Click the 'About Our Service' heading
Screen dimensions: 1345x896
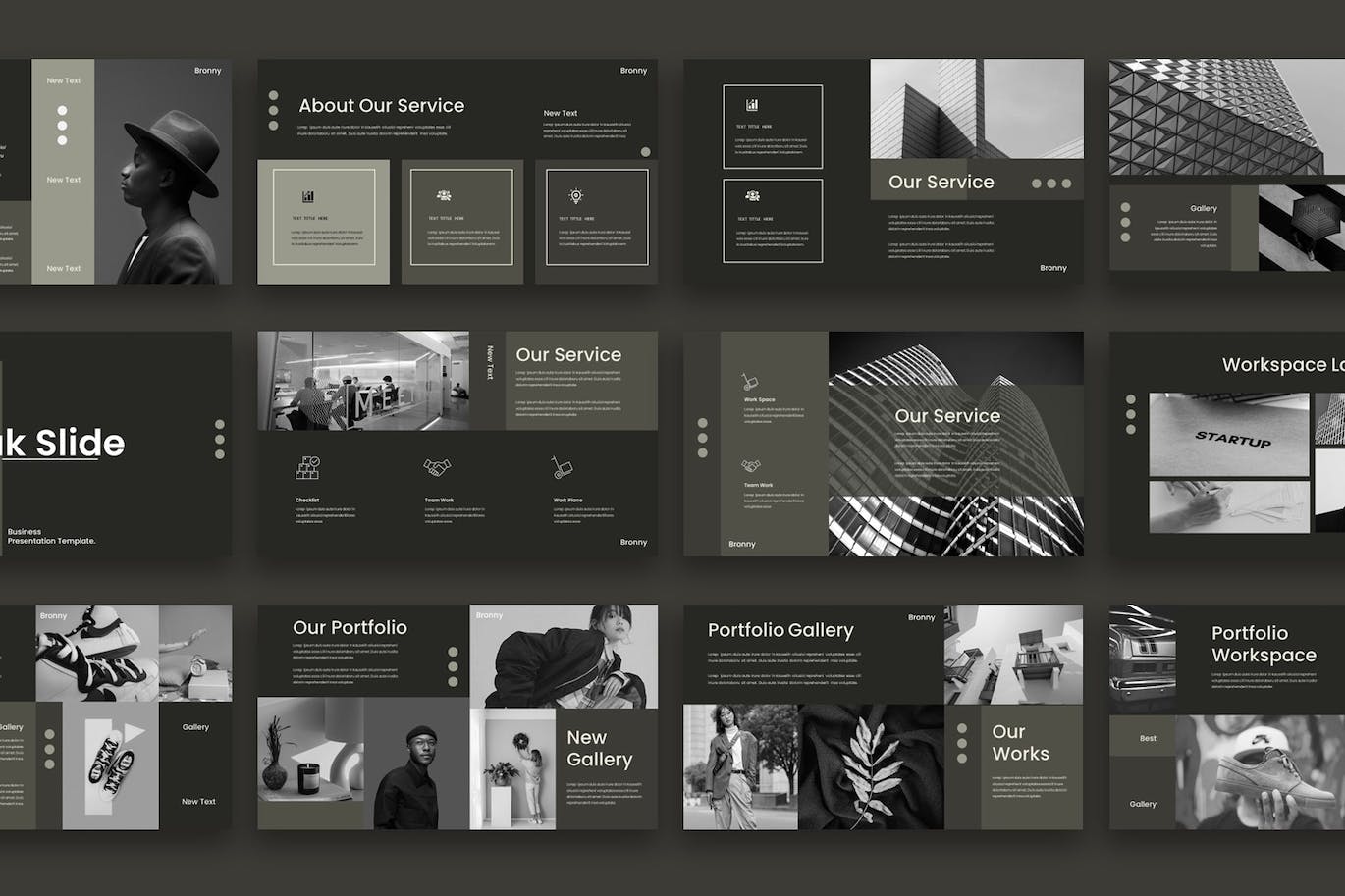(381, 106)
